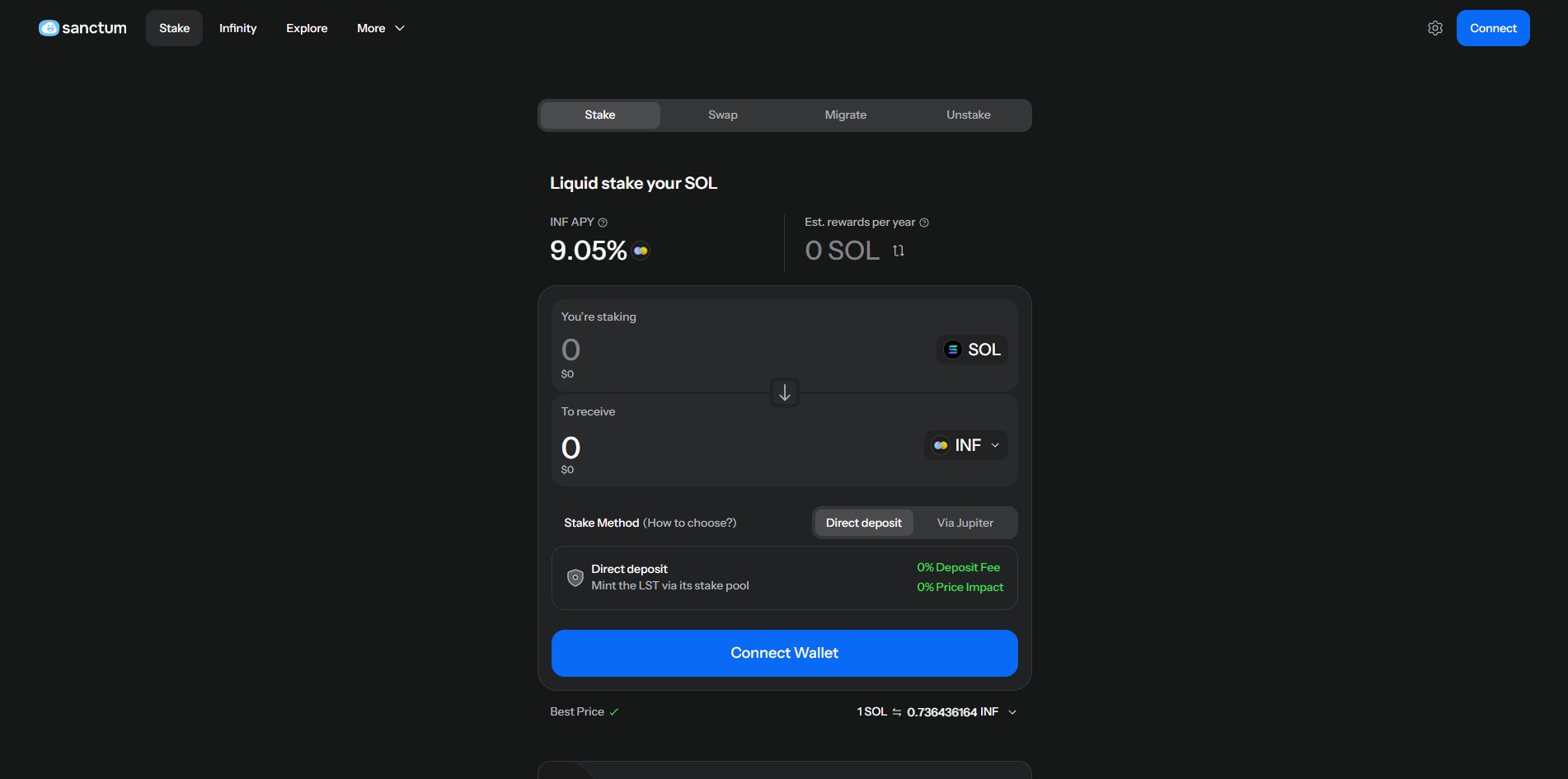Go to Infinity in the top navigation

[237, 28]
